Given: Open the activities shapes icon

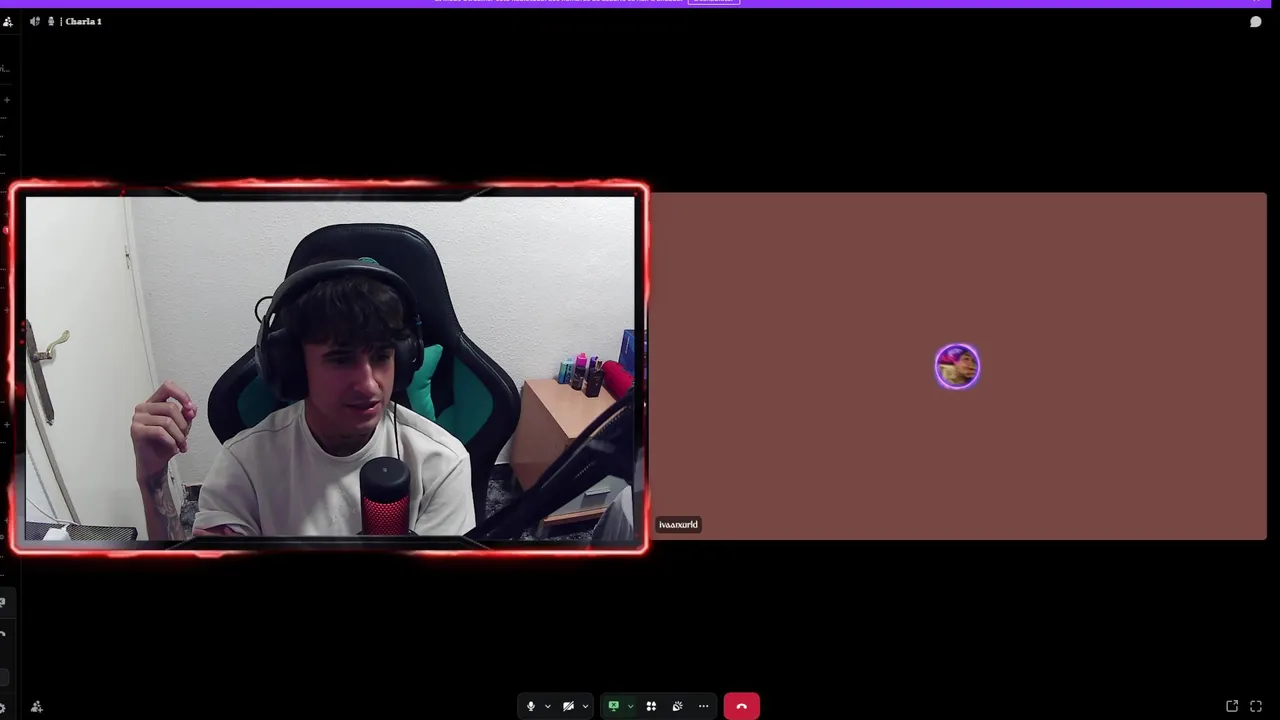Looking at the screenshot, I should [651, 706].
